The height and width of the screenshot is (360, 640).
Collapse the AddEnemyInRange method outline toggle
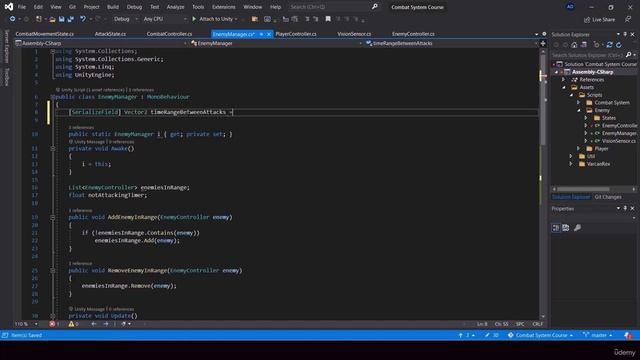53,218
